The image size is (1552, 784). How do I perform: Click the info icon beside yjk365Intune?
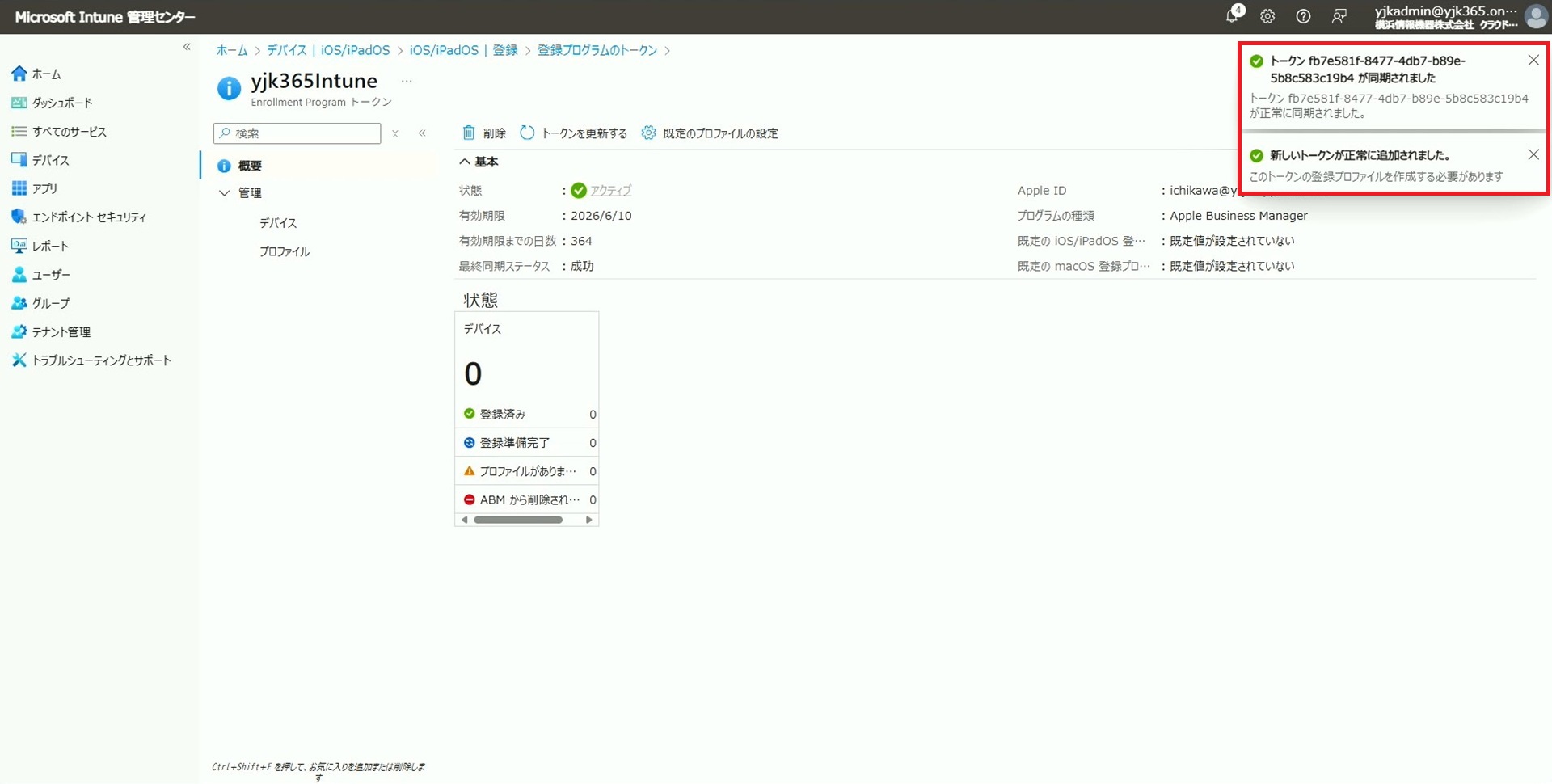coord(230,88)
